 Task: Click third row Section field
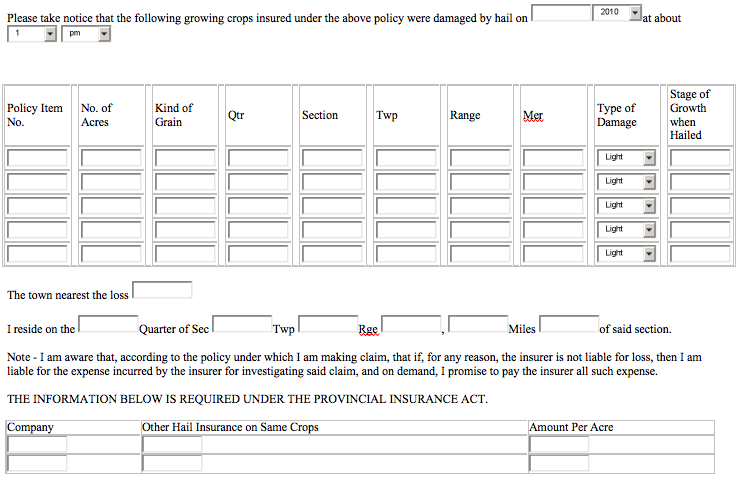pos(332,206)
